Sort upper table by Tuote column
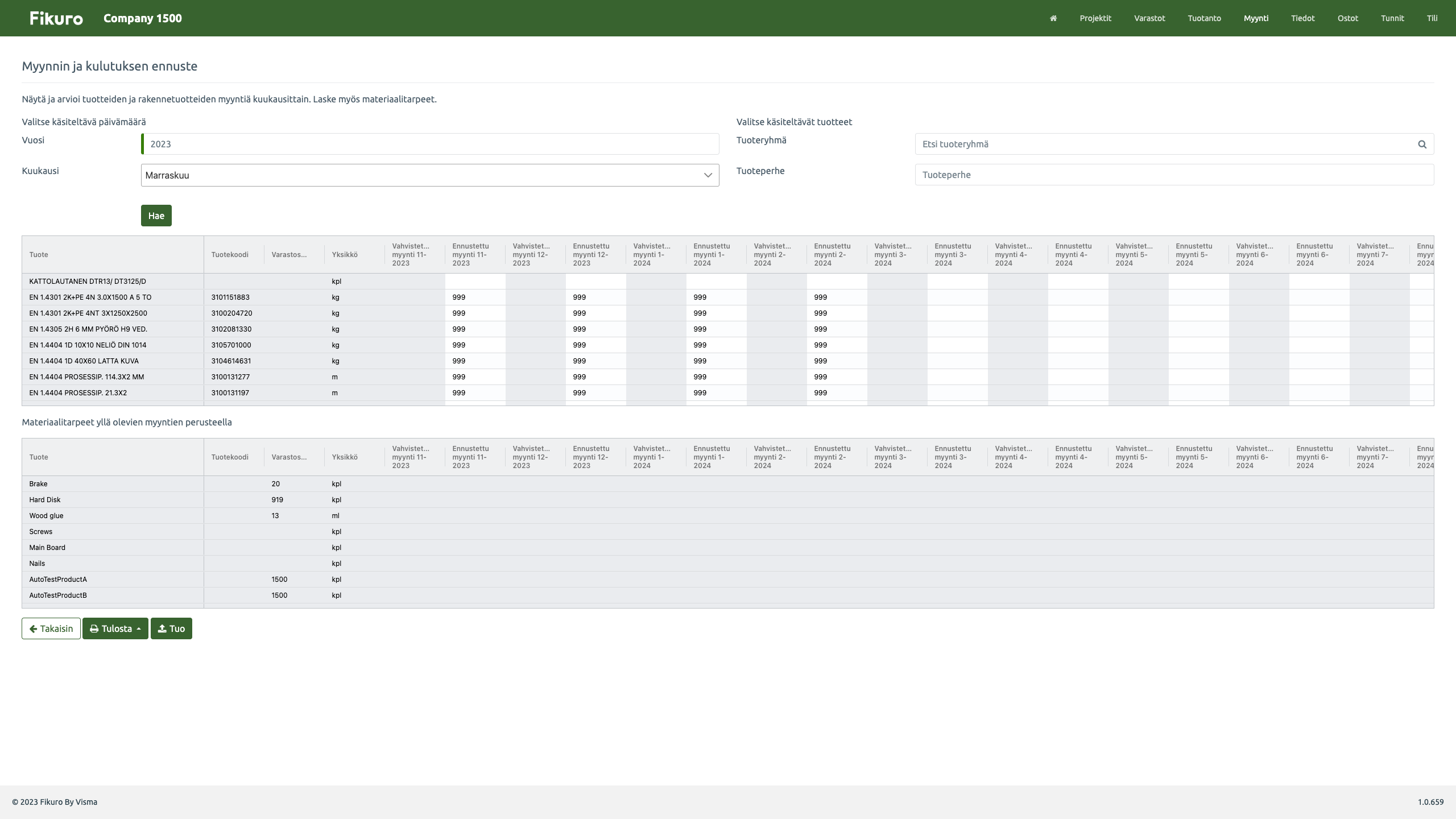 click(113, 255)
